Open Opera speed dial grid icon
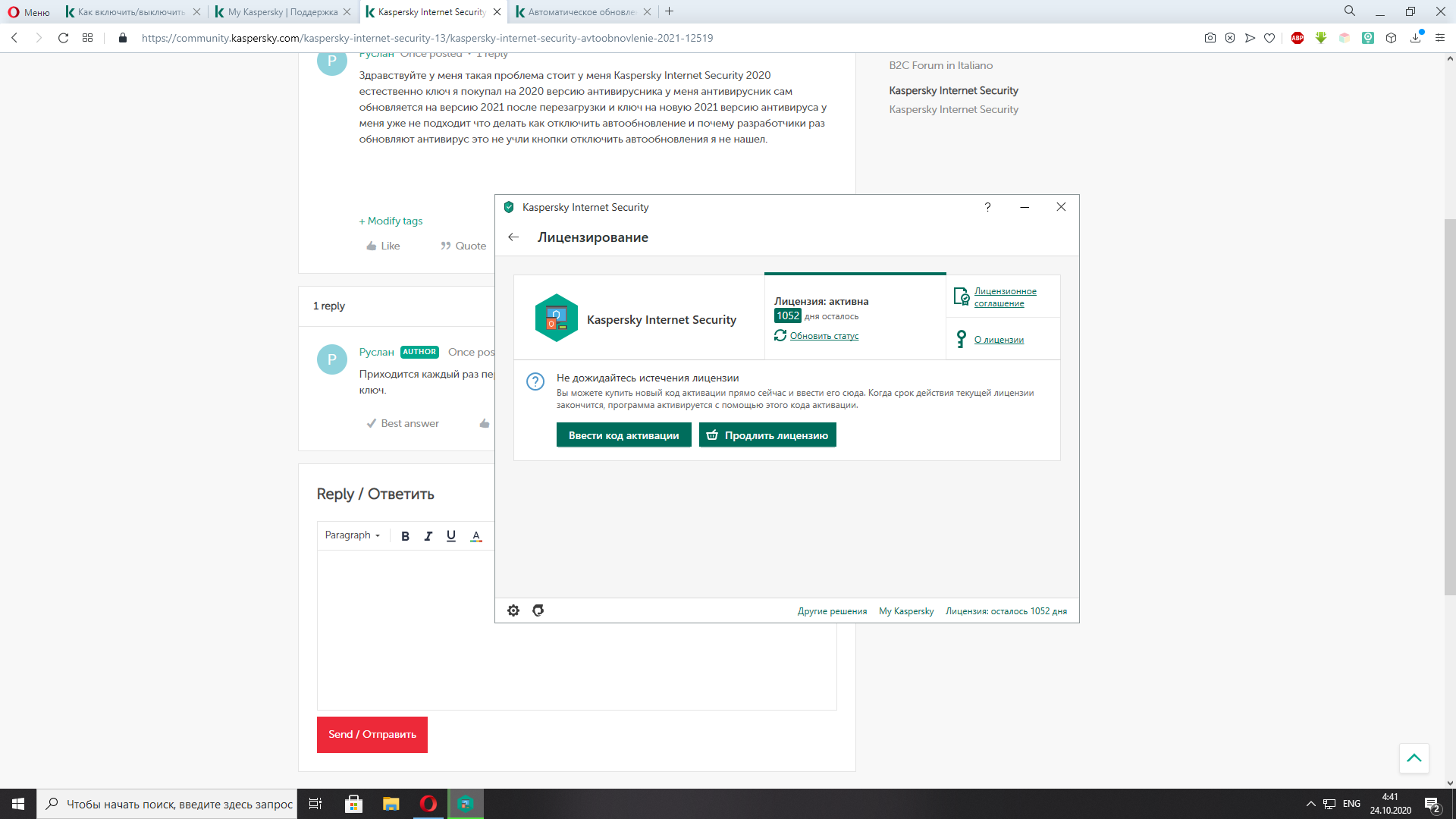Viewport: 1456px width, 819px height. click(88, 38)
